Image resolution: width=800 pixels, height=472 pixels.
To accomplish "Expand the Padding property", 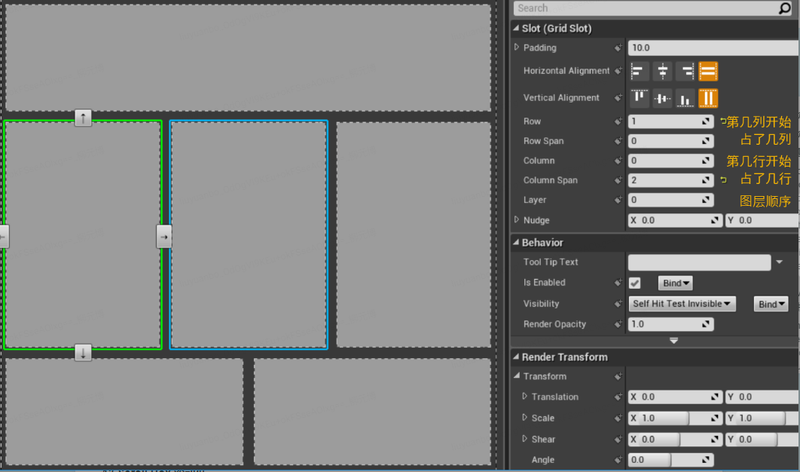I will click(516, 47).
